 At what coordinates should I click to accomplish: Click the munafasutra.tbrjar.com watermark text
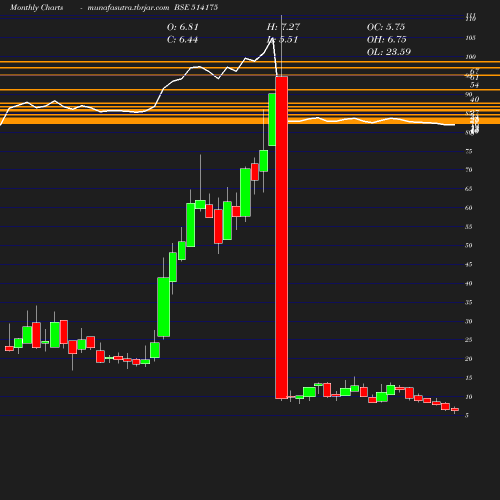128,7
